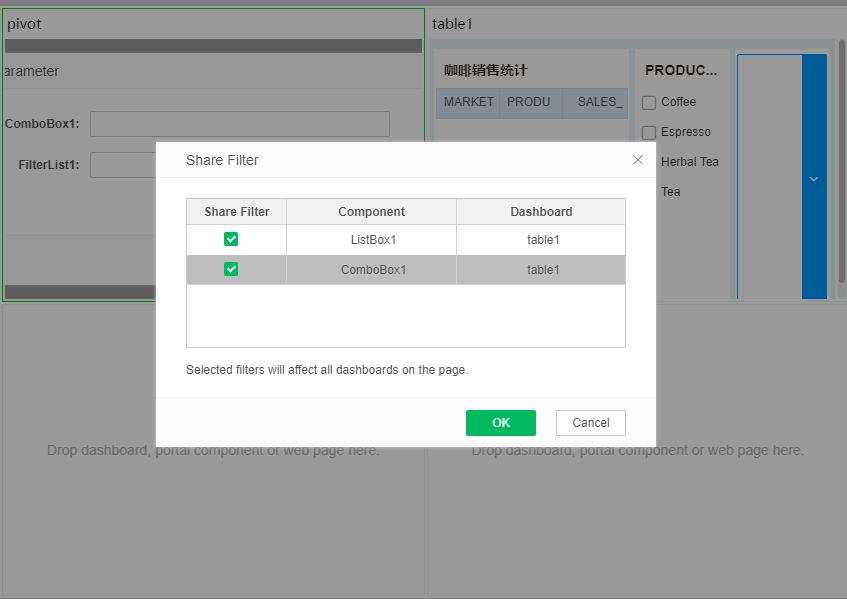Expand the blue chevron dropdown arrow
The width and height of the screenshot is (847, 599).
(x=813, y=179)
